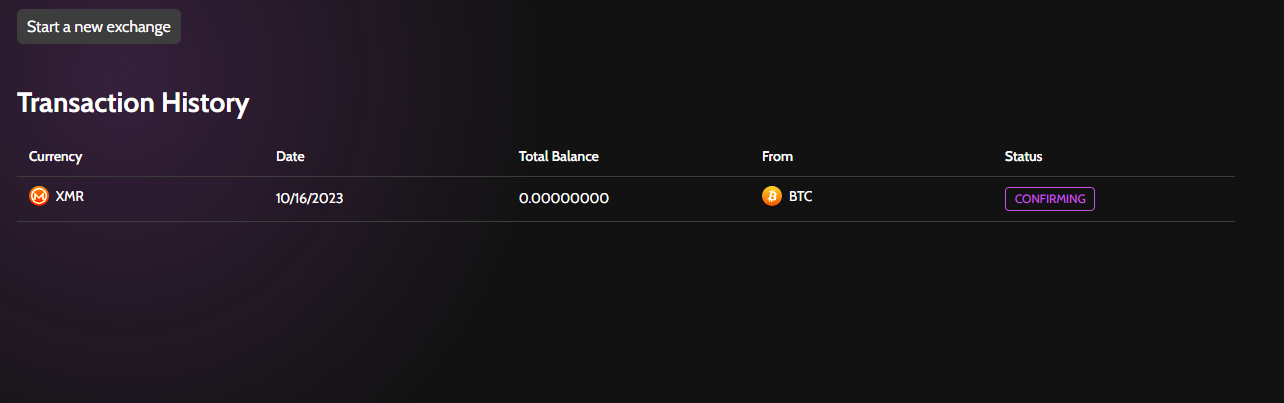Click the orange Bitcoin icon beside BTC
The width and height of the screenshot is (1284, 403).
(771, 196)
